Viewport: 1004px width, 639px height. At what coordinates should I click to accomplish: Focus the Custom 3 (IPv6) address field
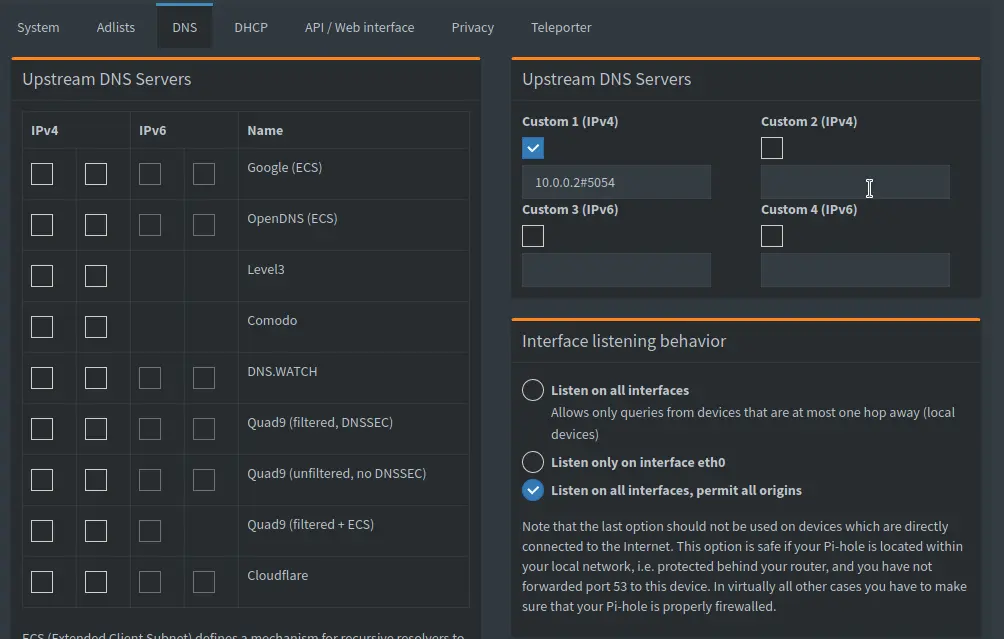(616, 270)
